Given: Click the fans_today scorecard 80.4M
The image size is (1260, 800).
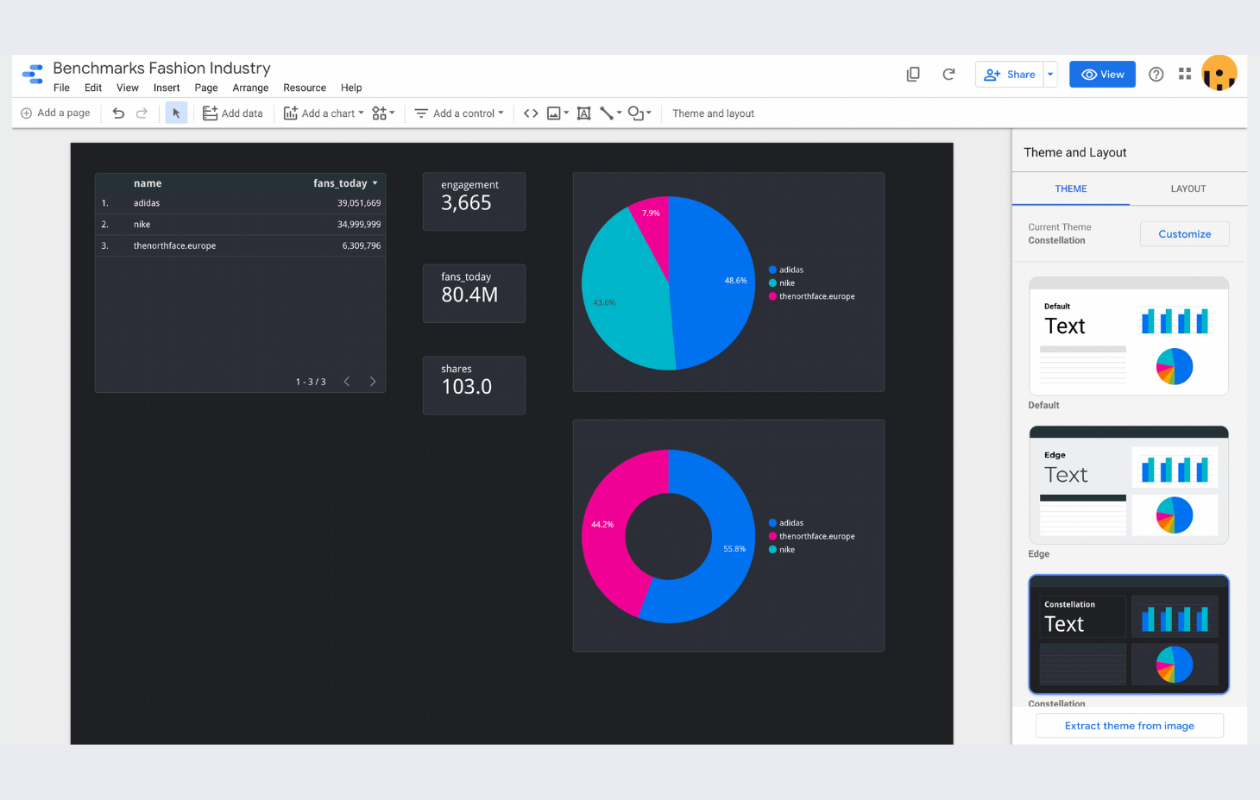Looking at the screenshot, I should pyautogui.click(x=474, y=293).
